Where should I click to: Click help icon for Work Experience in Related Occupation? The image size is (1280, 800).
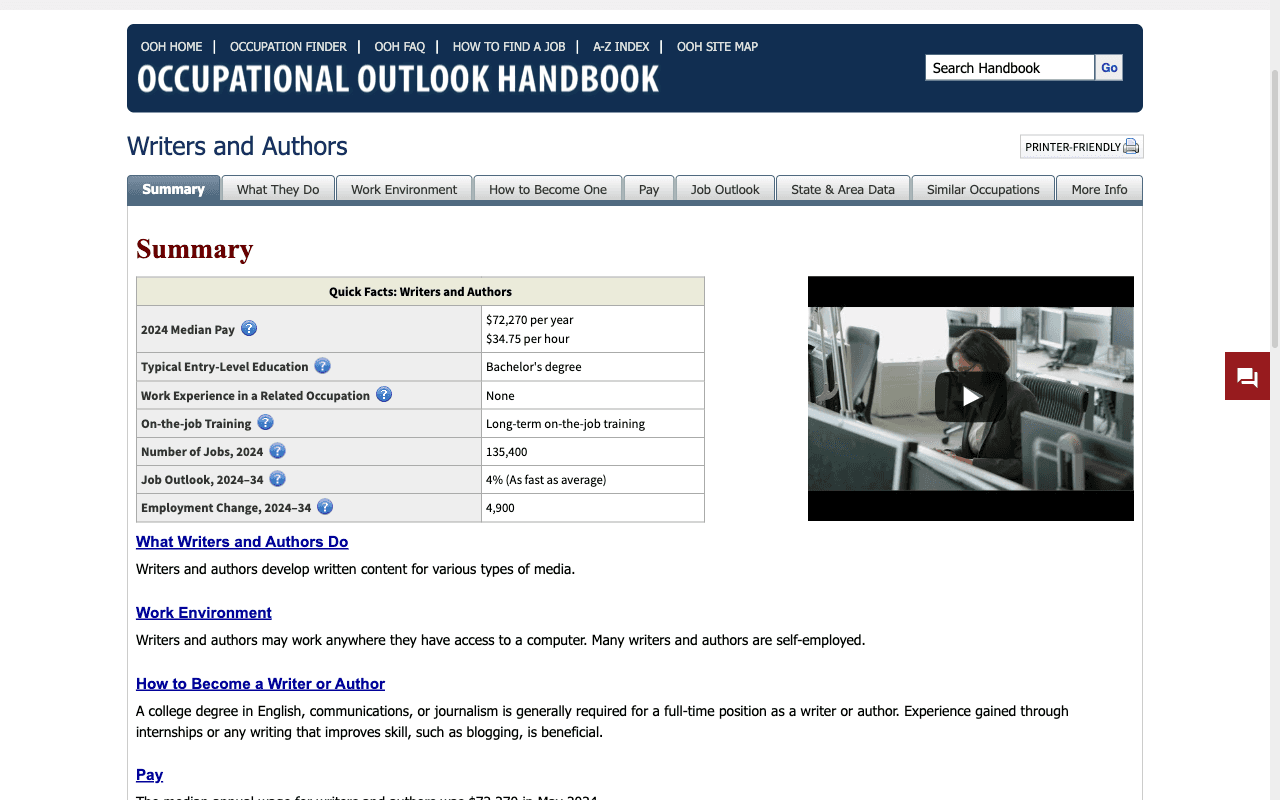384,394
